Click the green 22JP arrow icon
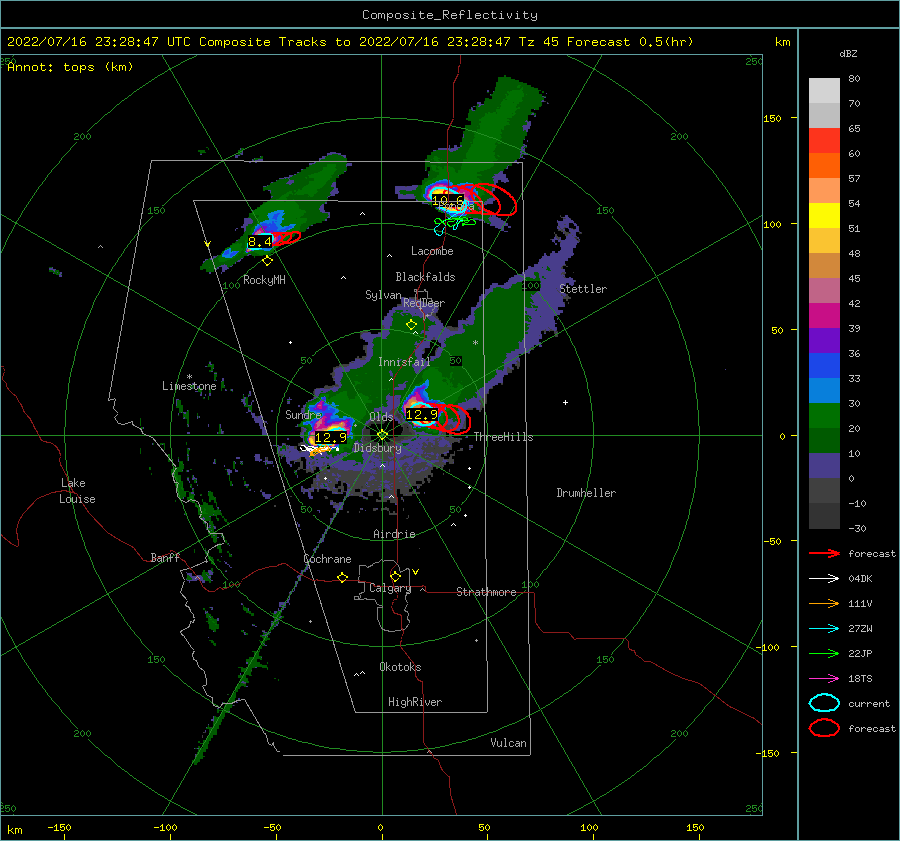Screen dimensions: 900x841 point(824,653)
